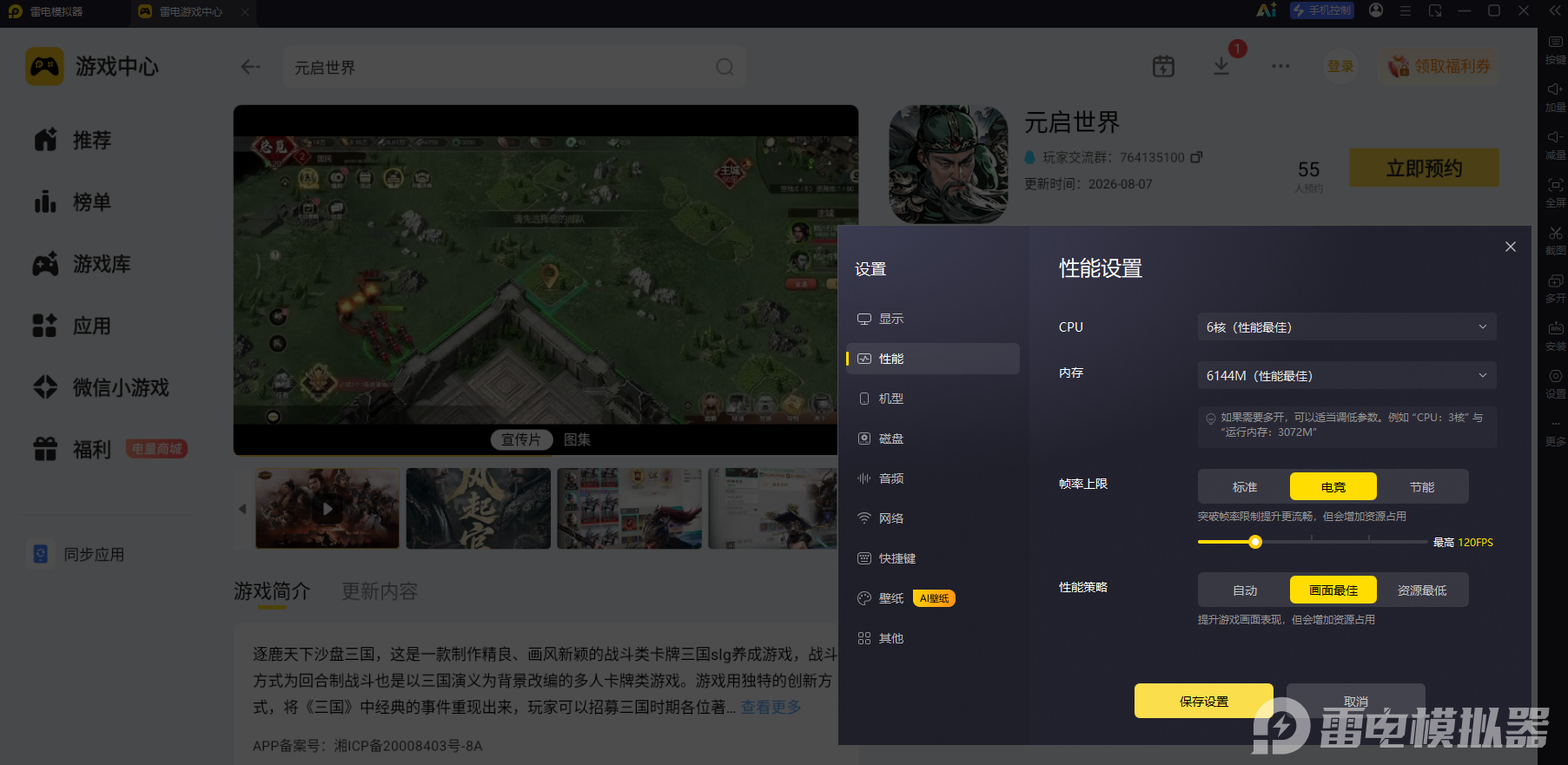Expand the 内存 memory dropdown

(x=1346, y=376)
